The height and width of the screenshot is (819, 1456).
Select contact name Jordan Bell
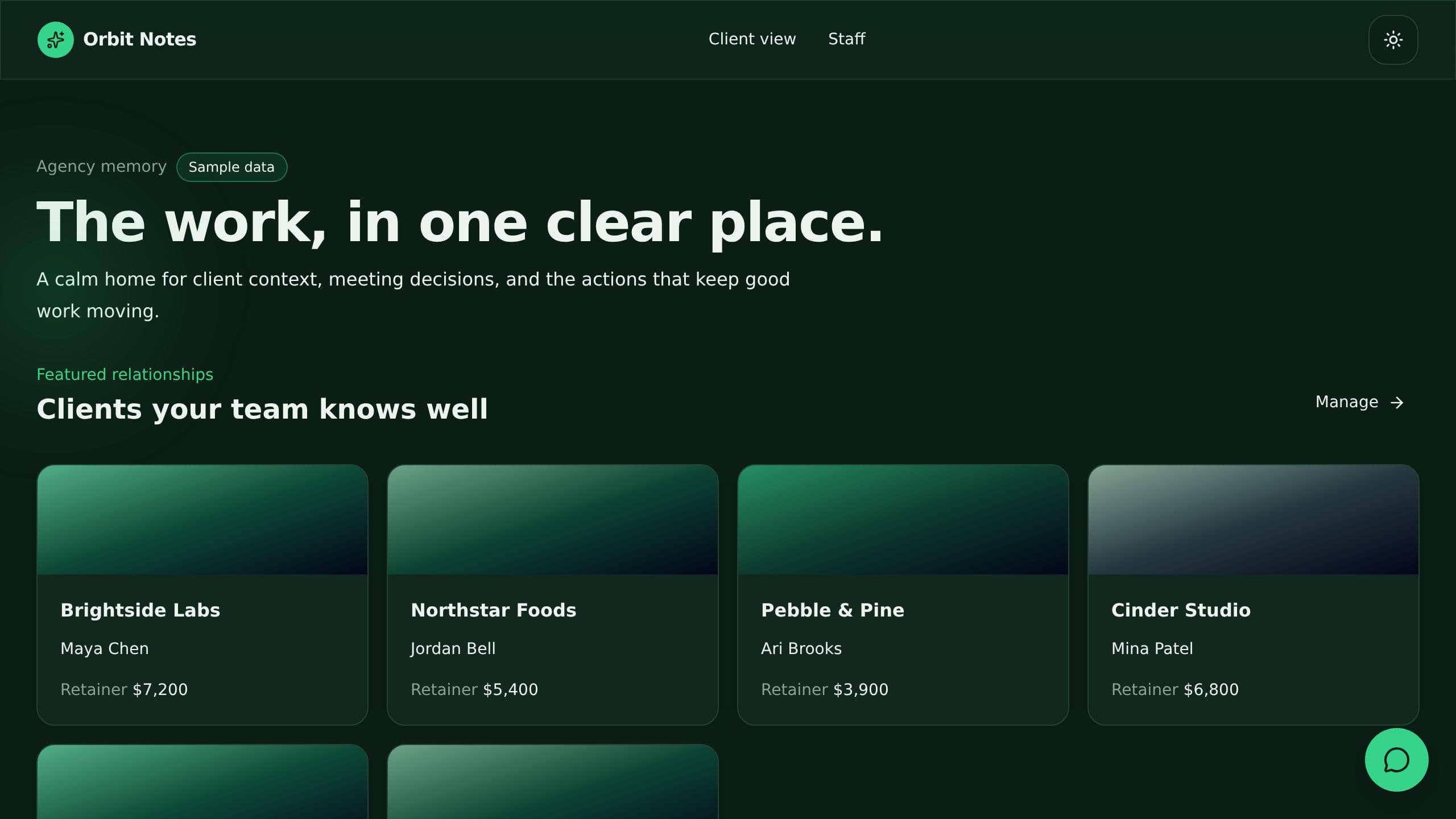453,649
